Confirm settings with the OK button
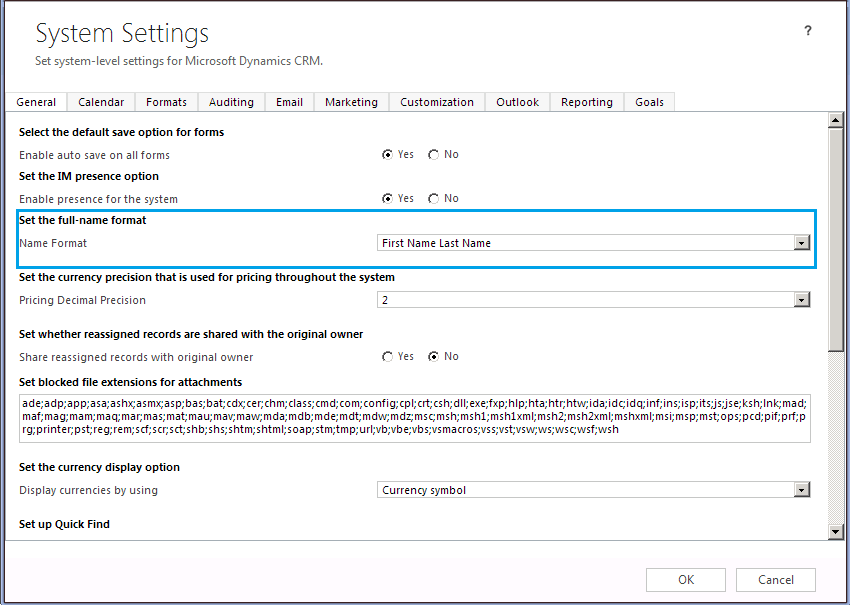 [686, 579]
